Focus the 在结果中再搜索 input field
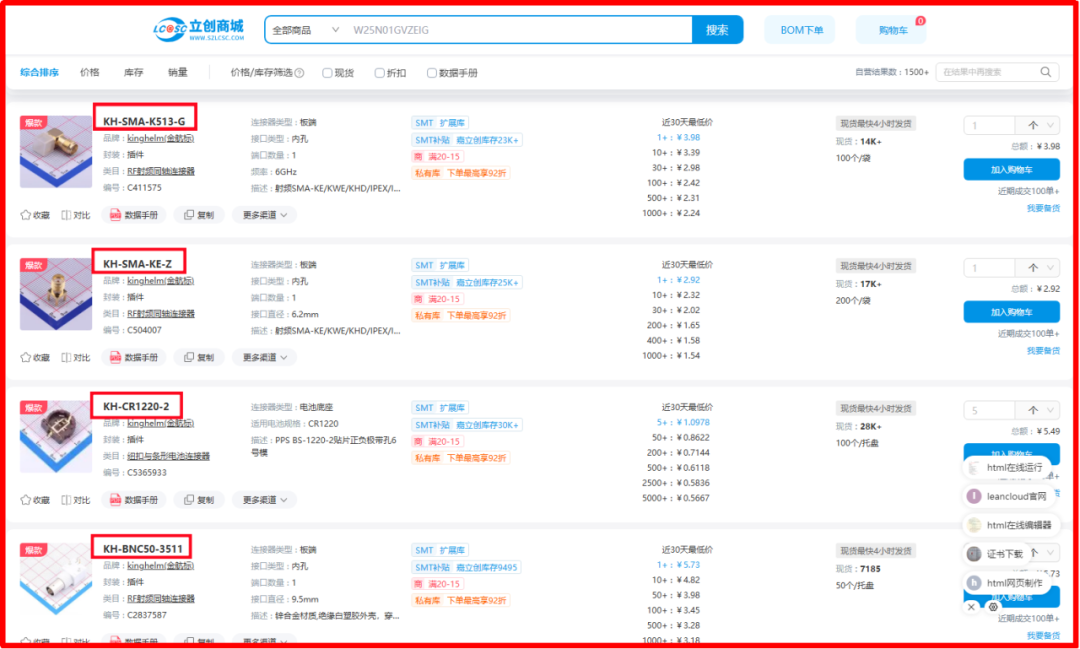Viewport: 1080px width, 649px height. (x=988, y=72)
